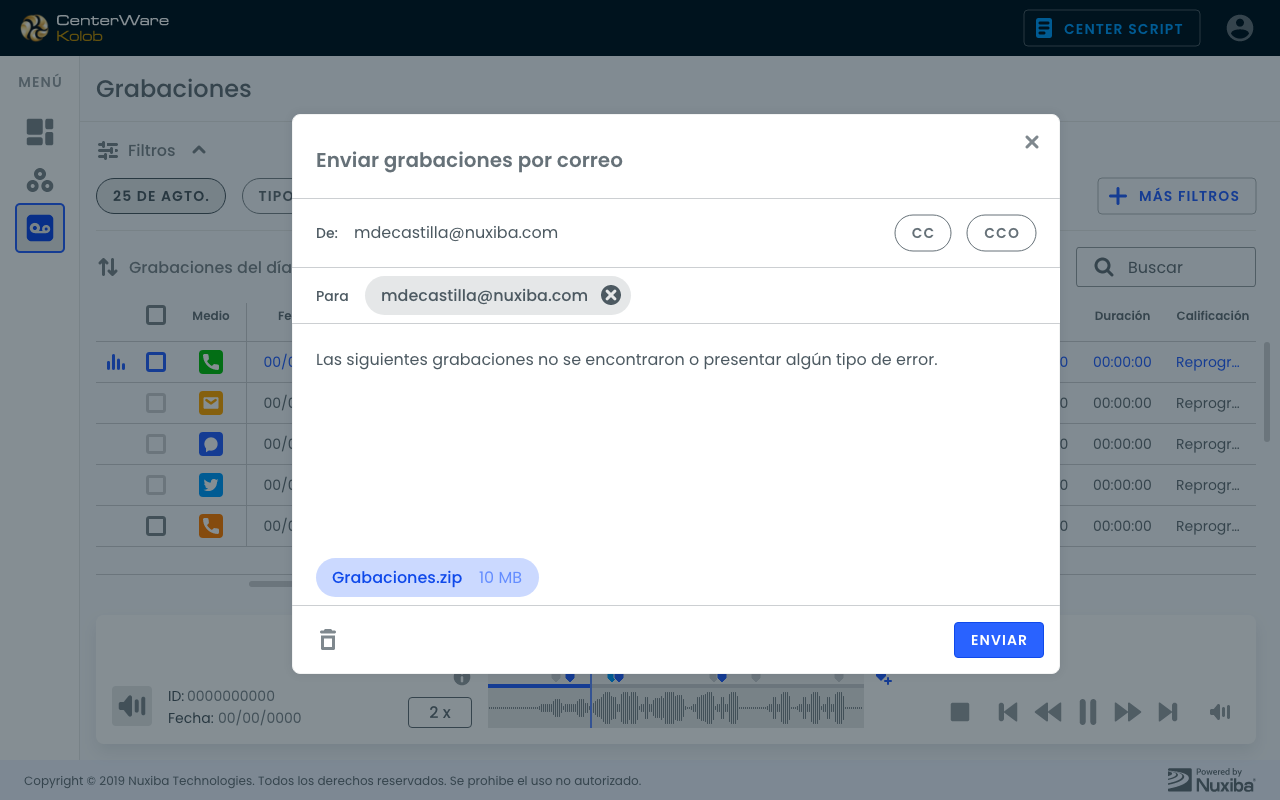Viewport: 1280px width, 800px height.
Task: Sort by Medio column header
Action: coord(211,315)
